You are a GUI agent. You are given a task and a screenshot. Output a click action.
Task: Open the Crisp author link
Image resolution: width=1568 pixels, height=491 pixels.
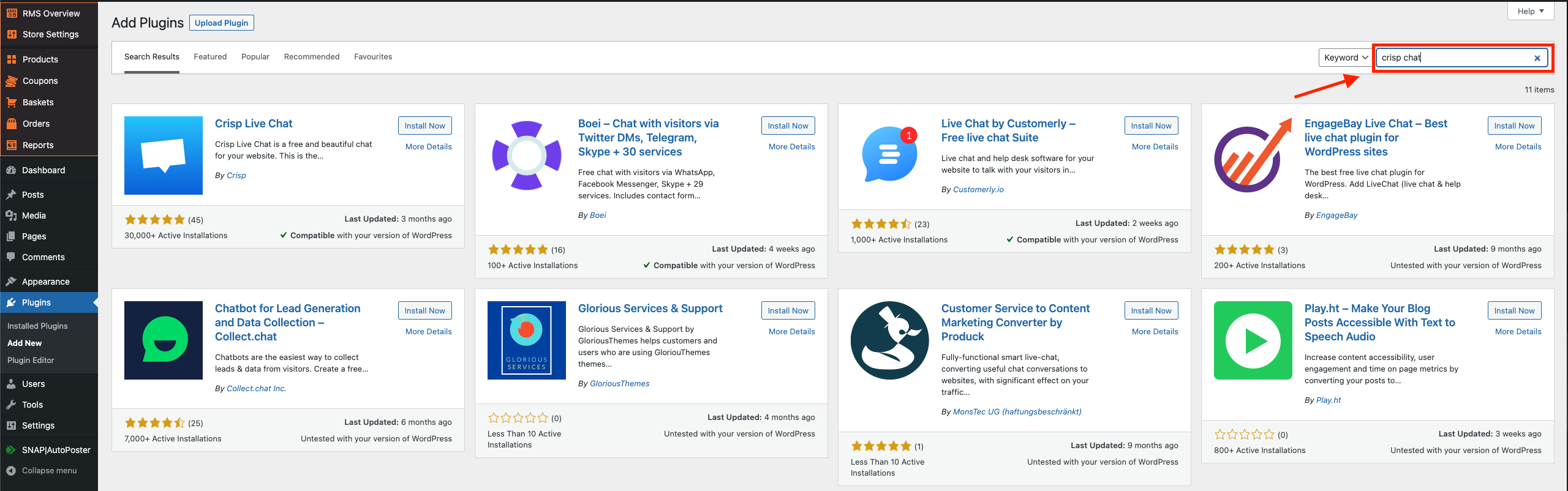coord(236,176)
